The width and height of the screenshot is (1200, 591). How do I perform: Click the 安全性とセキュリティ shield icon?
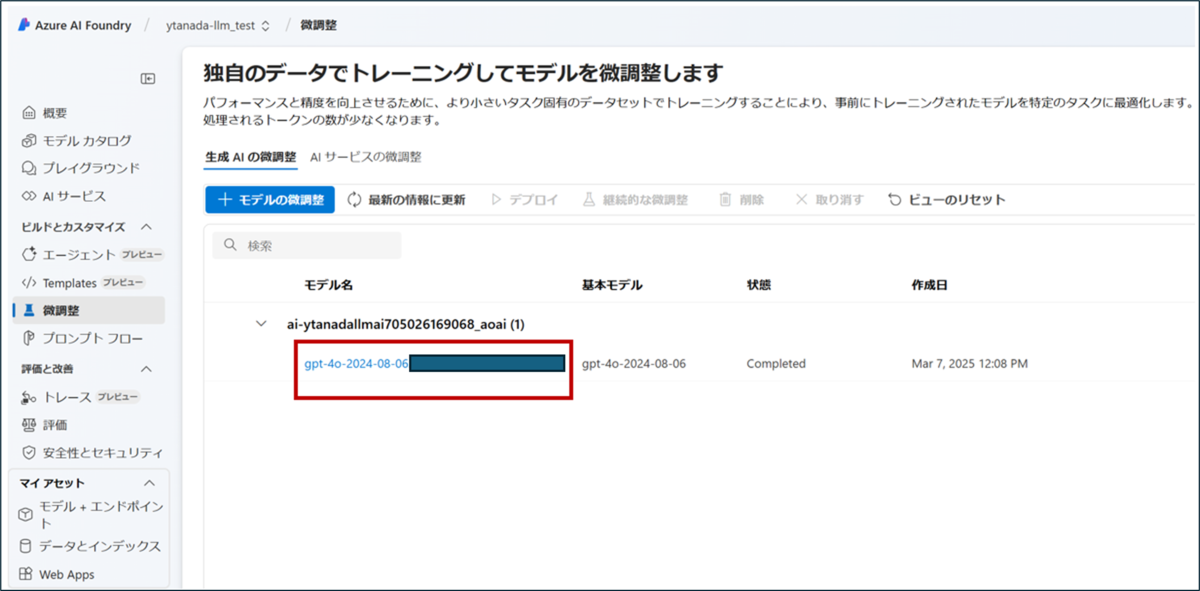[29, 453]
